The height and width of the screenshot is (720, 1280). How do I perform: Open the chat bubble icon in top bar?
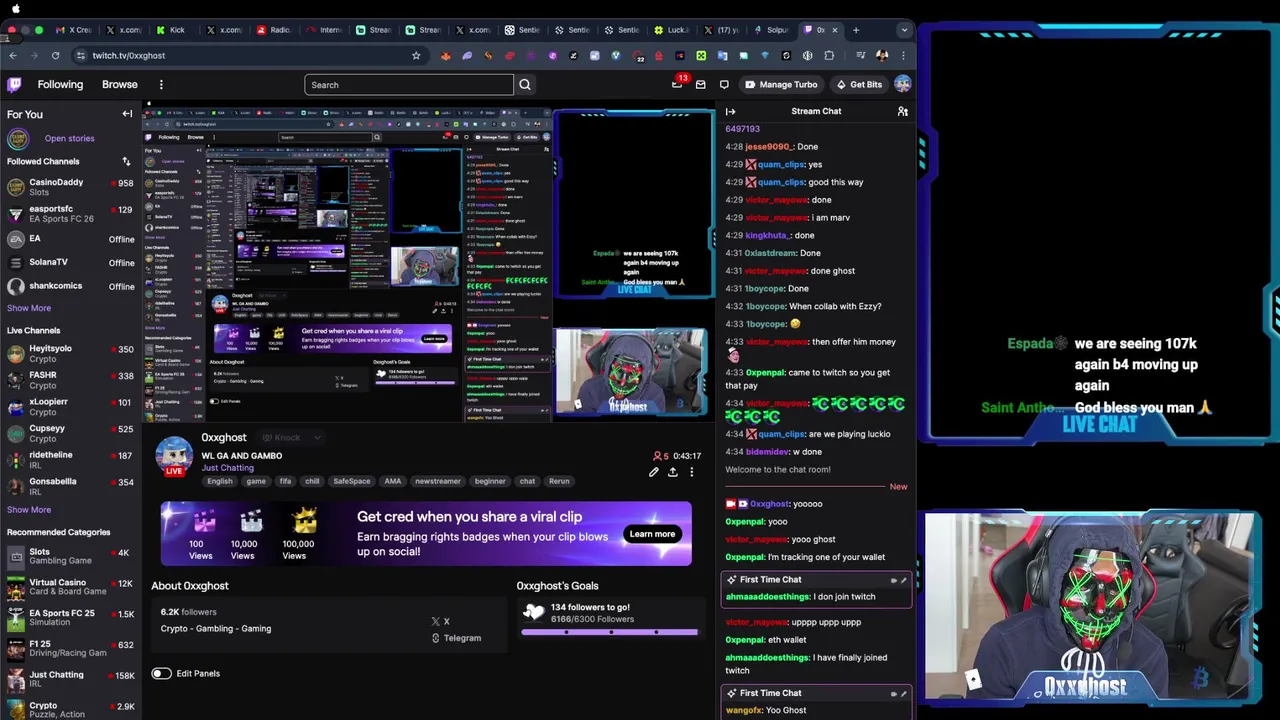point(724,85)
